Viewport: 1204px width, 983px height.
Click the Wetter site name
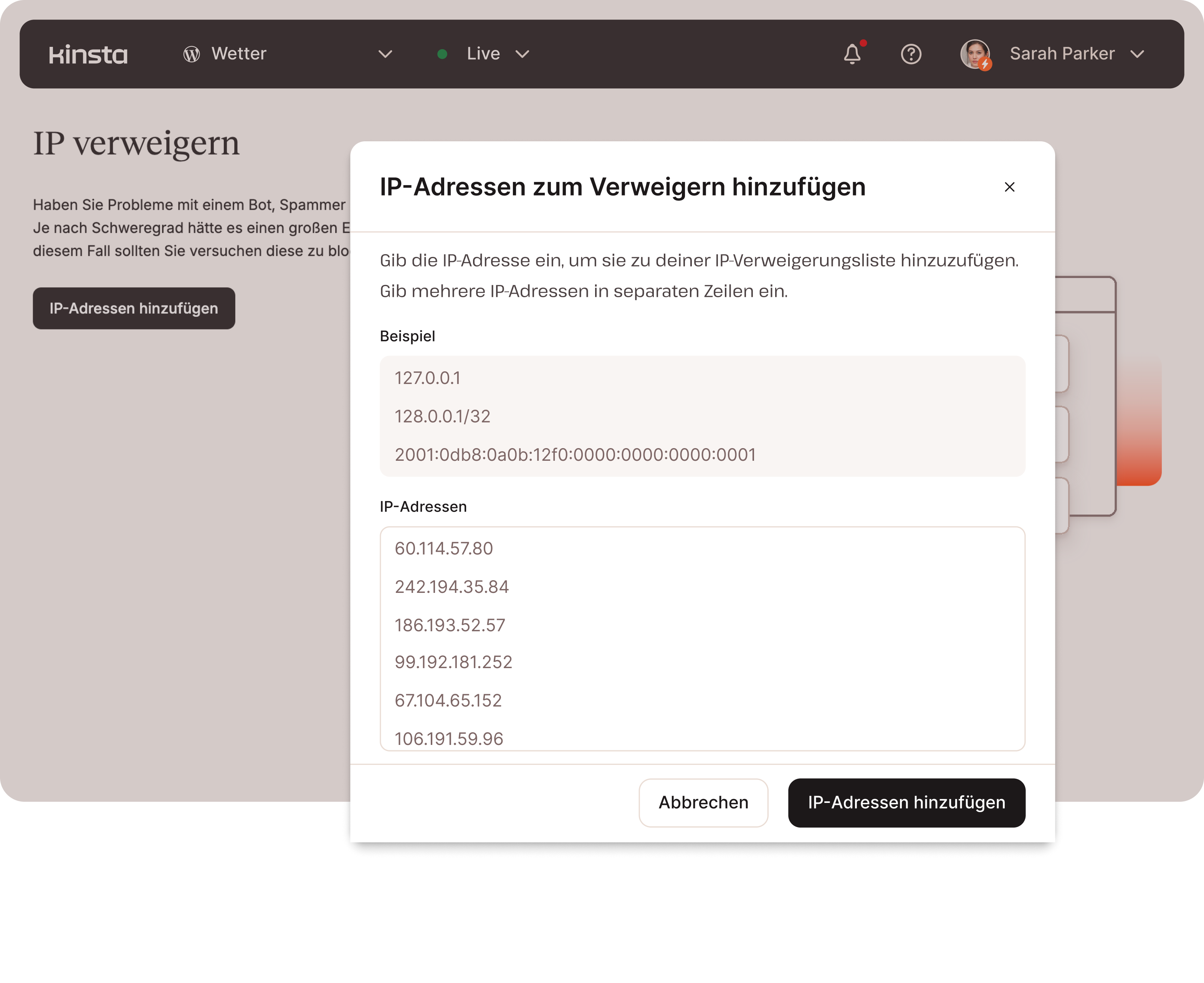click(x=239, y=54)
